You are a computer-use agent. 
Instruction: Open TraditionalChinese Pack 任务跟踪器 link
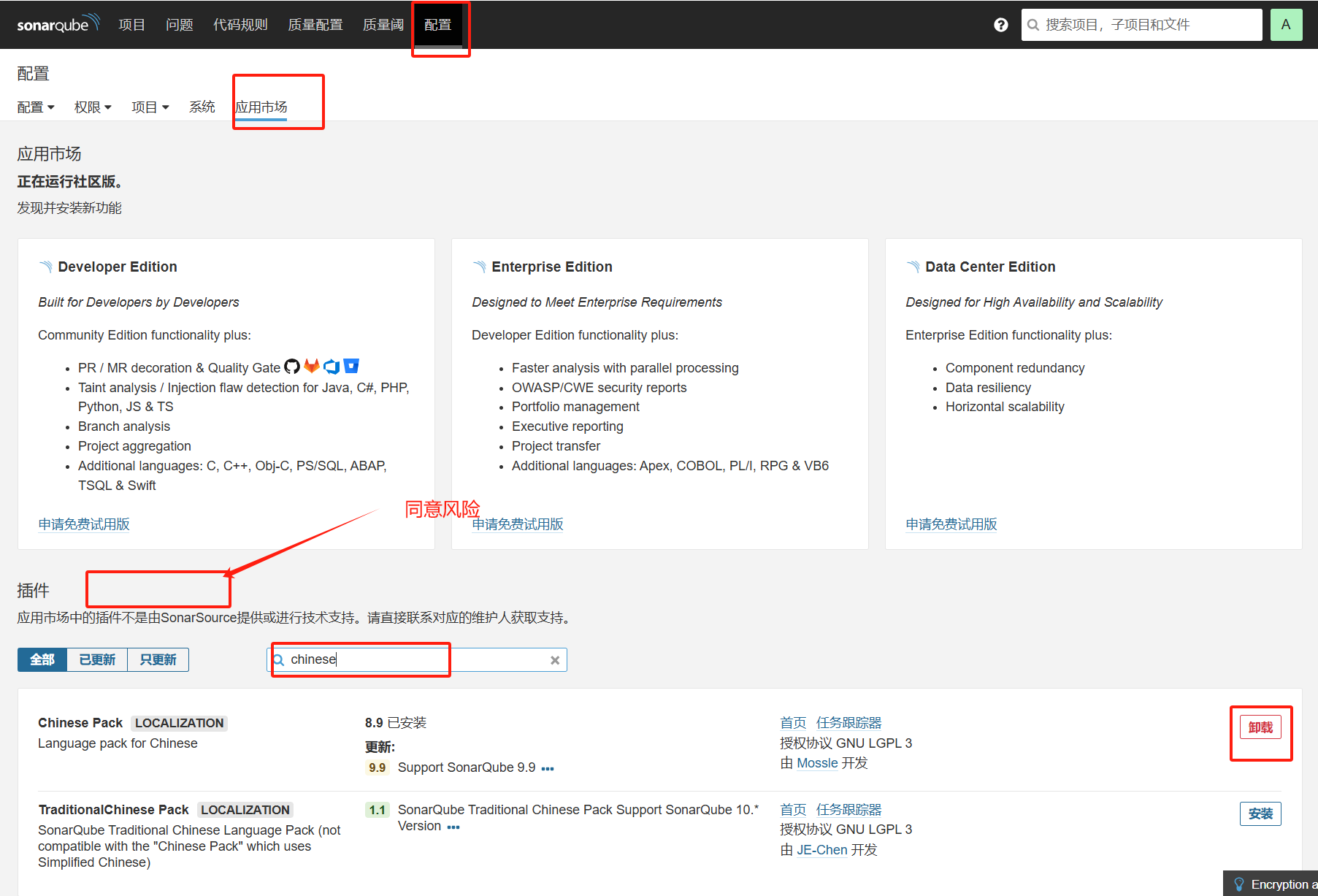(848, 810)
